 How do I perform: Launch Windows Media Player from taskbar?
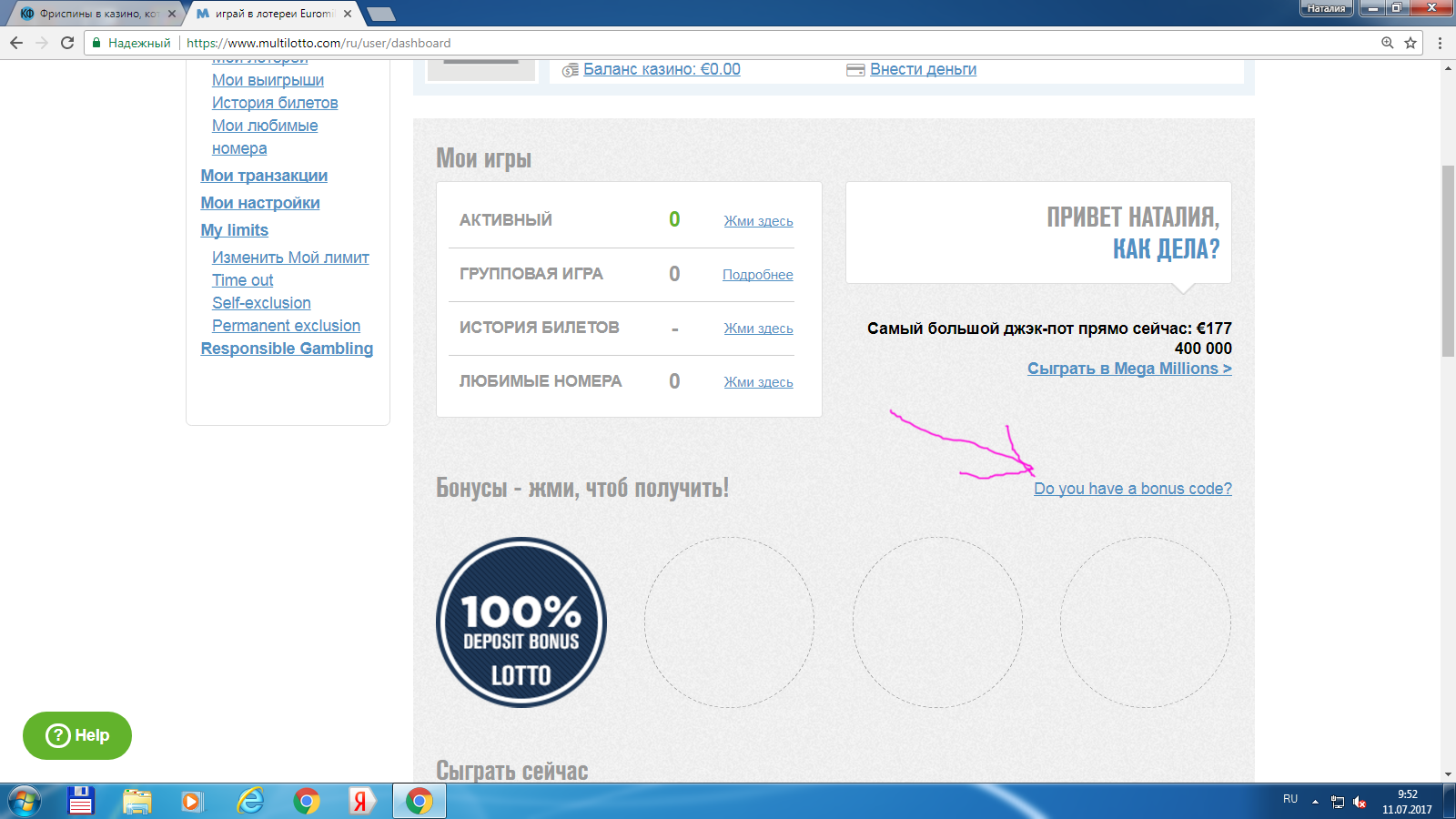192,802
